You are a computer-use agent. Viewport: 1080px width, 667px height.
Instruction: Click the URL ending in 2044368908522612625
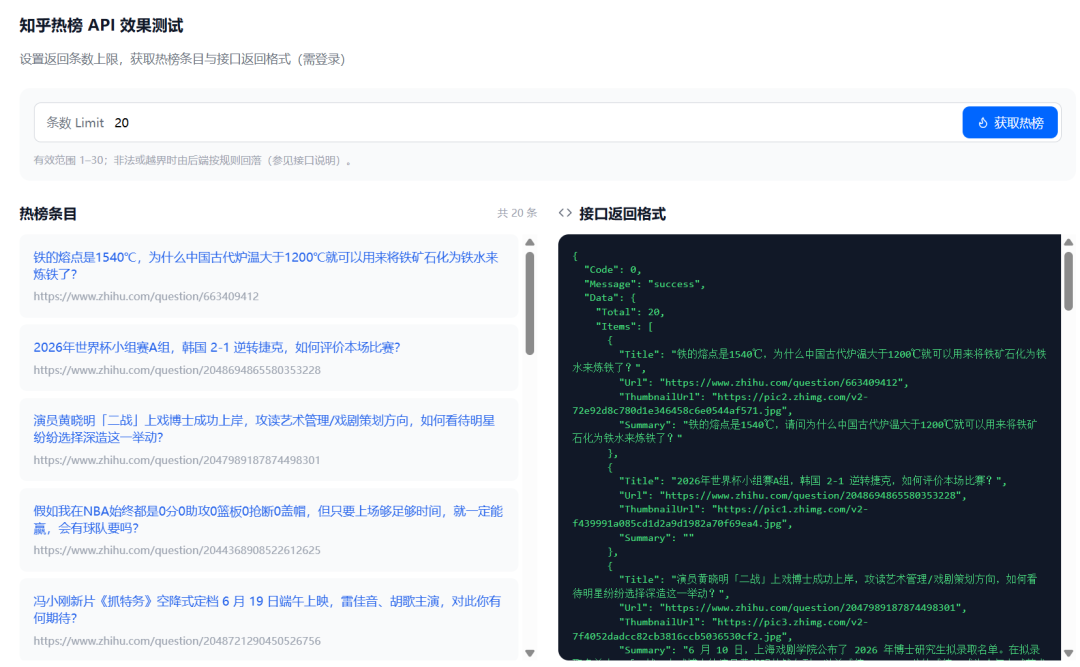coord(177,550)
